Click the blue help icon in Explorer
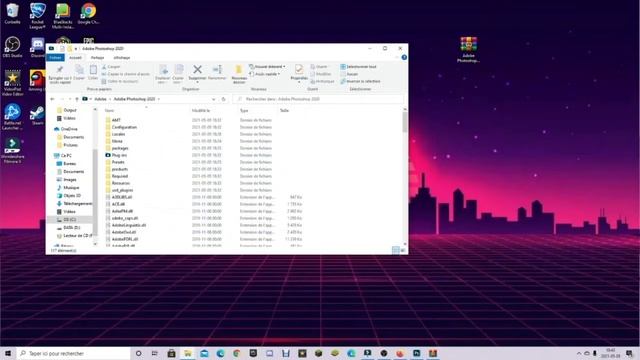640x360 pixels. (x=404, y=58)
